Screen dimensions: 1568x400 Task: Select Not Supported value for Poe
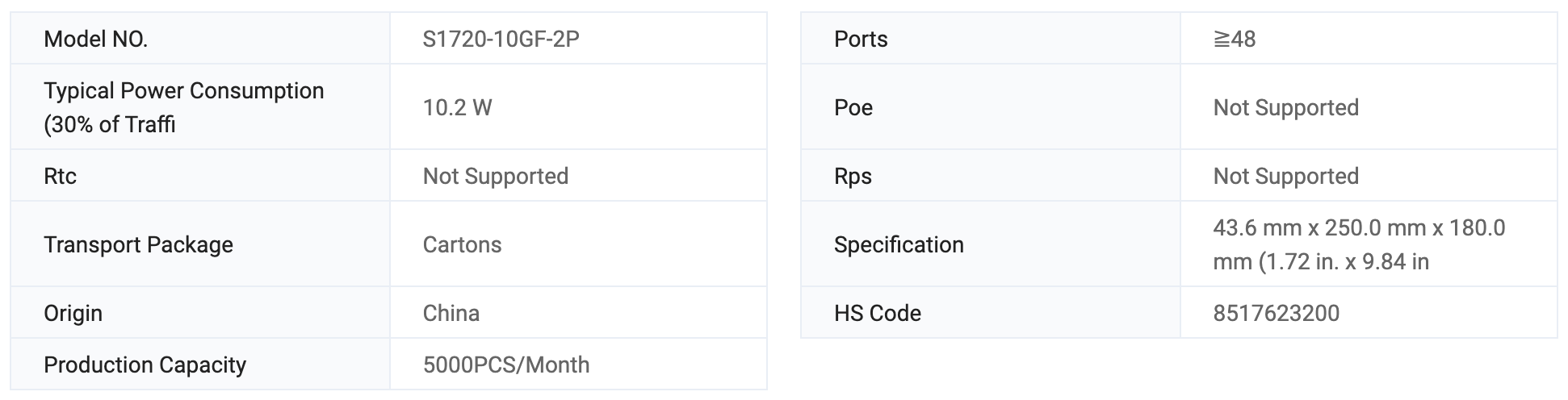pos(1286,107)
